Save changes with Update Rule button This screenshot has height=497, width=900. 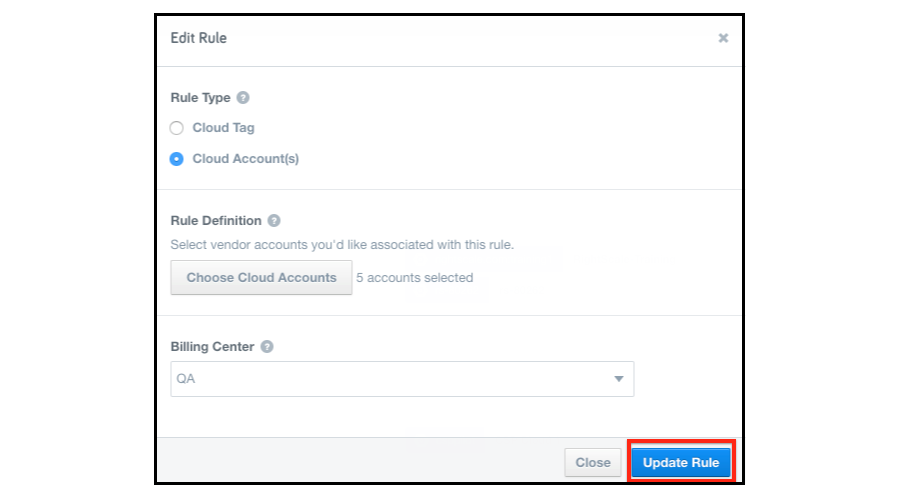pyautogui.click(x=681, y=463)
